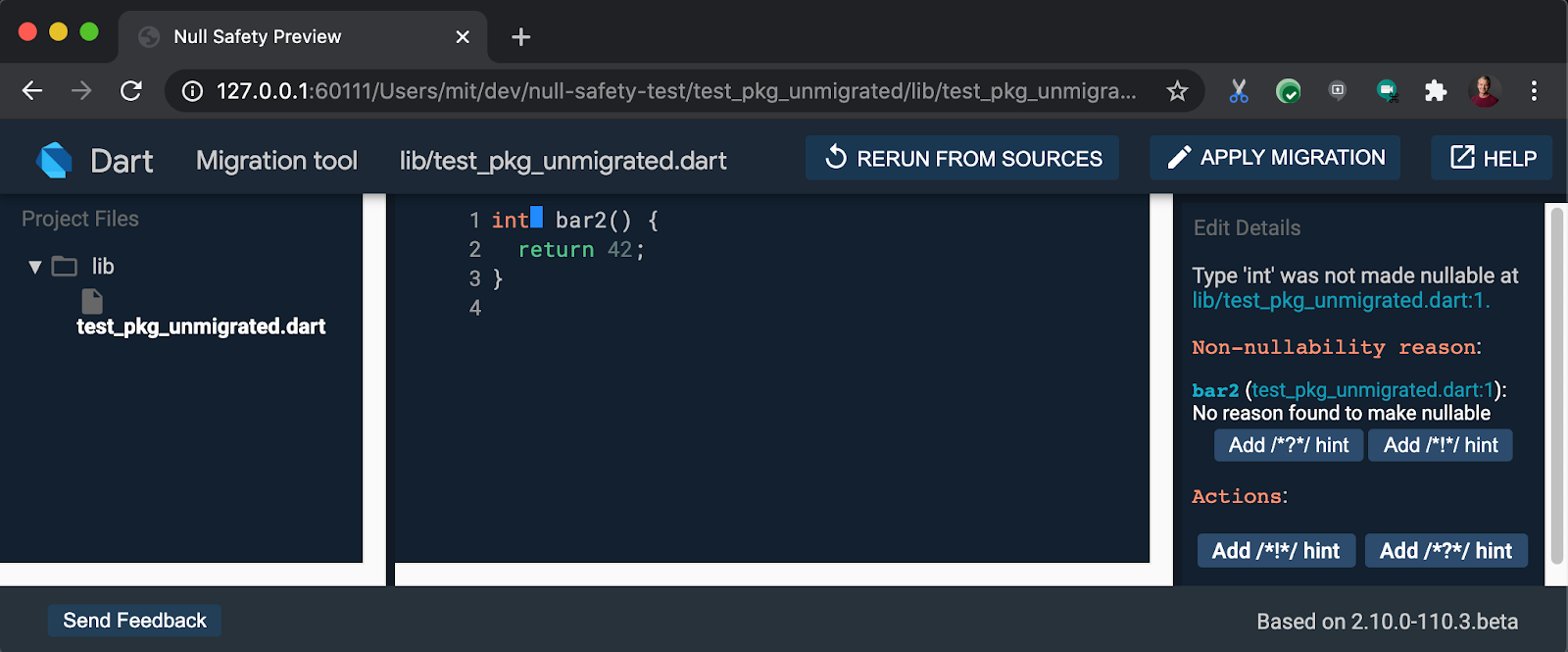Click the Apply Migration button
The height and width of the screenshot is (652, 1568).
pos(1274,158)
